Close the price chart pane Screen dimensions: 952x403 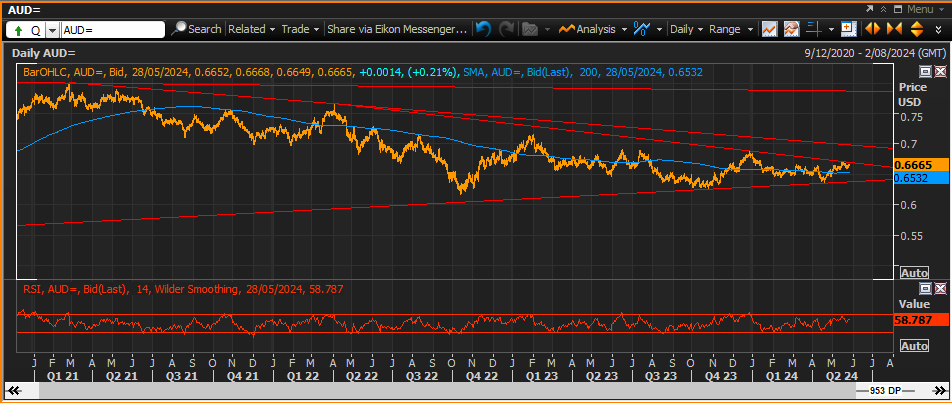[x=940, y=72]
